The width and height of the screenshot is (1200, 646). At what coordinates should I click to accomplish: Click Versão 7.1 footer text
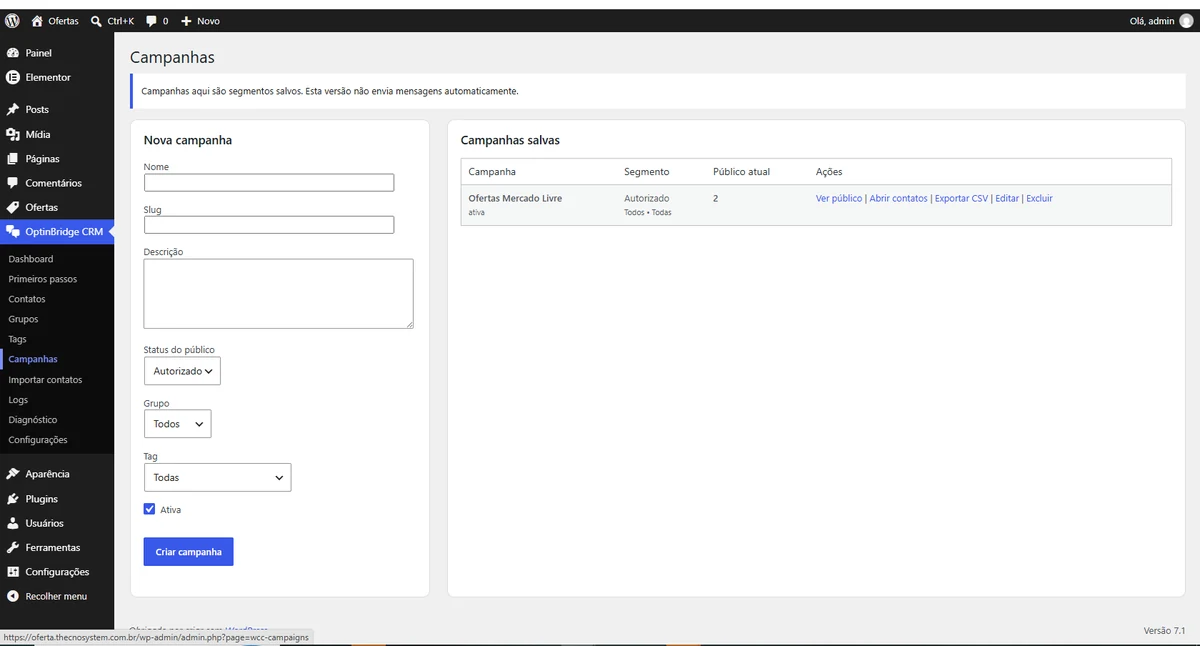coord(1164,631)
